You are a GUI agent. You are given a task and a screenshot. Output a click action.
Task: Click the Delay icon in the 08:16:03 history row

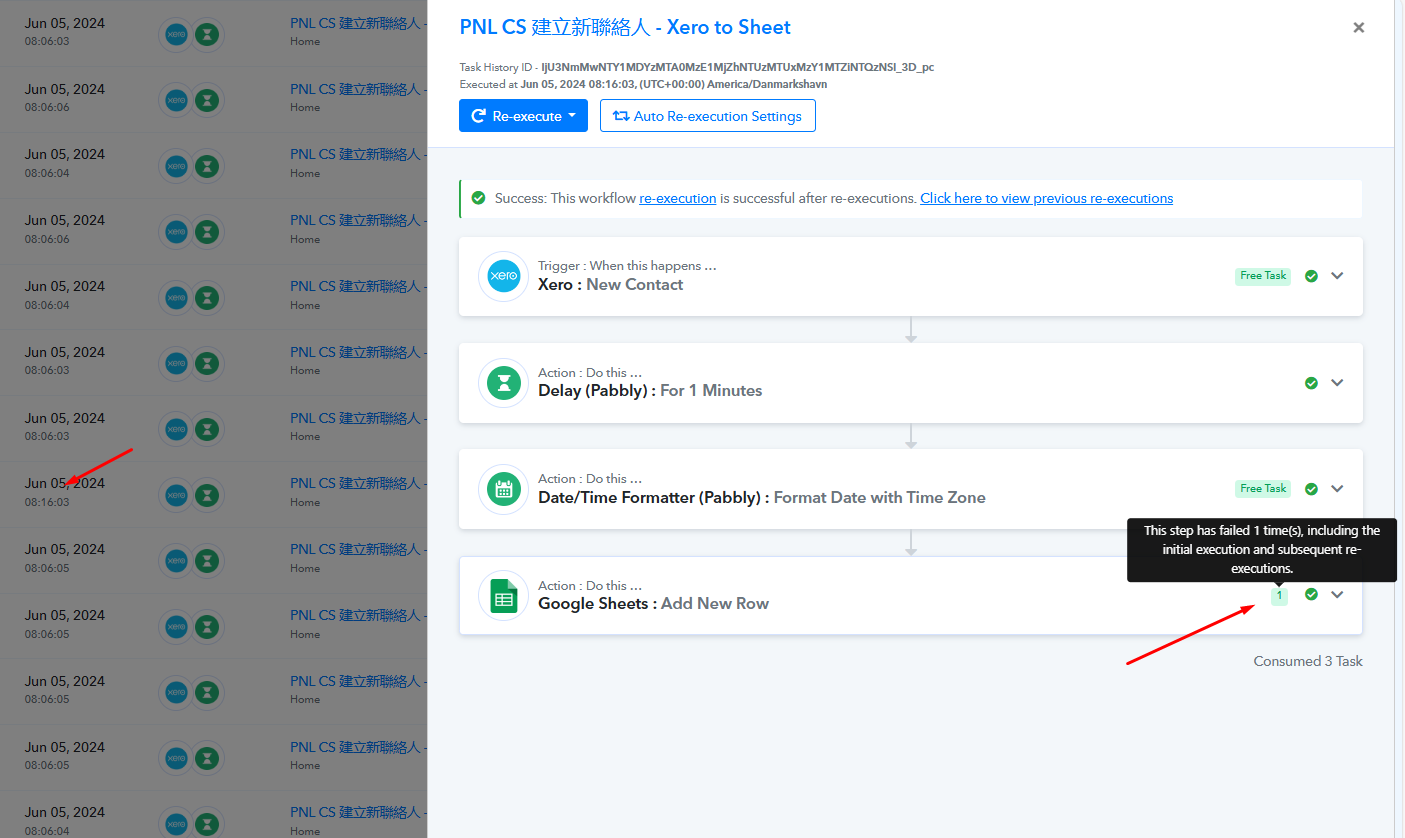point(206,496)
